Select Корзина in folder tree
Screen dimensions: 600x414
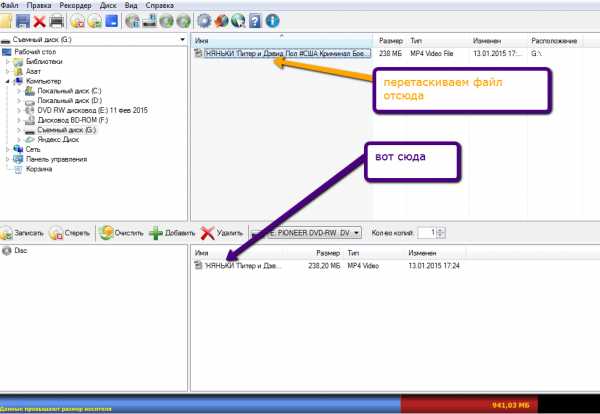(x=39, y=169)
